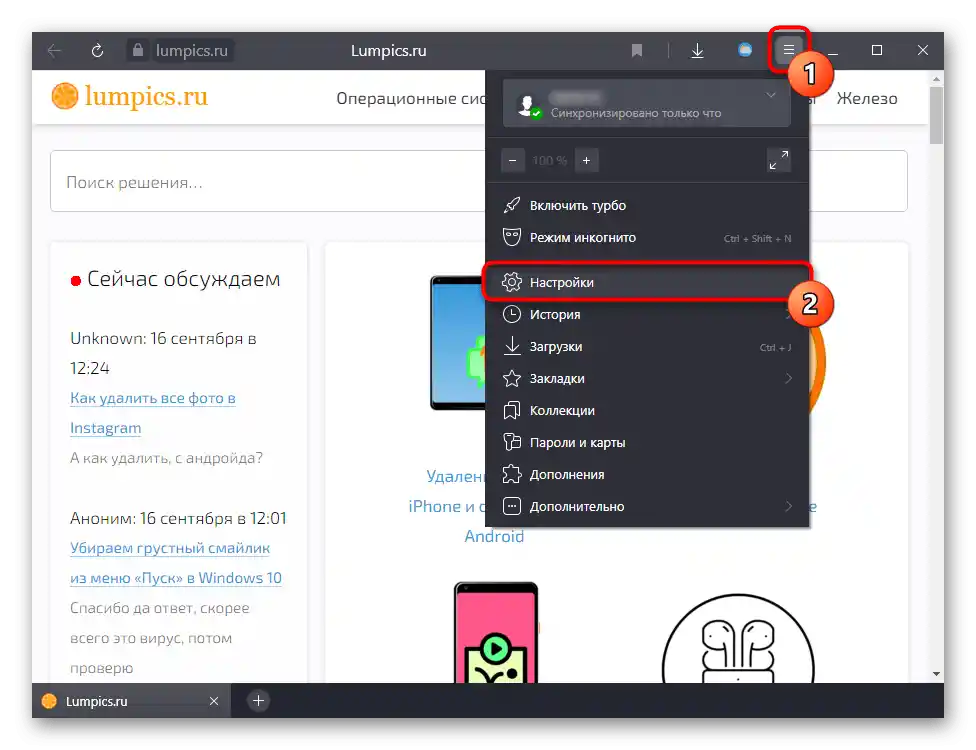Click the blue tablet Android thumbnail
This screenshot has height=750, width=976.
click(x=458, y=343)
